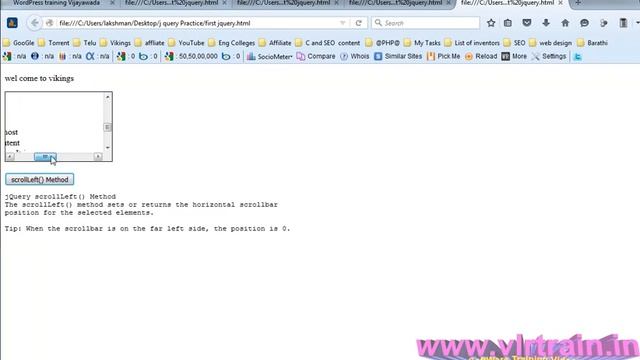
Task: Open the web design bookmark folder
Action: 551,43
